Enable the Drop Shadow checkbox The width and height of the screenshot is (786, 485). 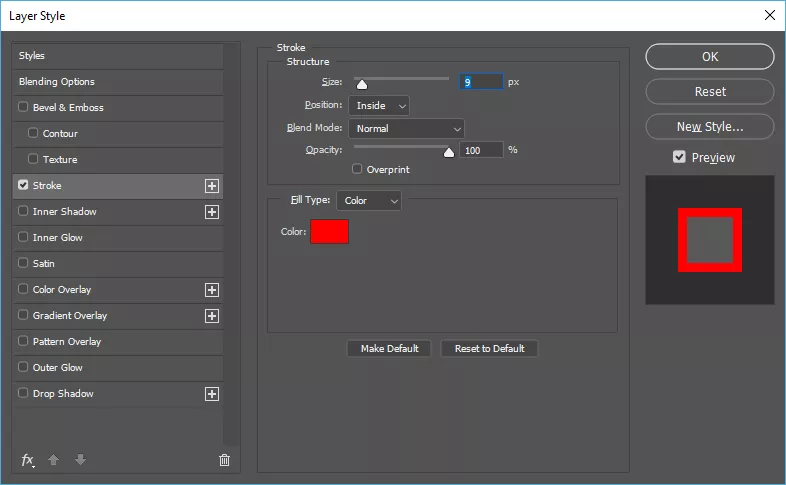click(23, 393)
